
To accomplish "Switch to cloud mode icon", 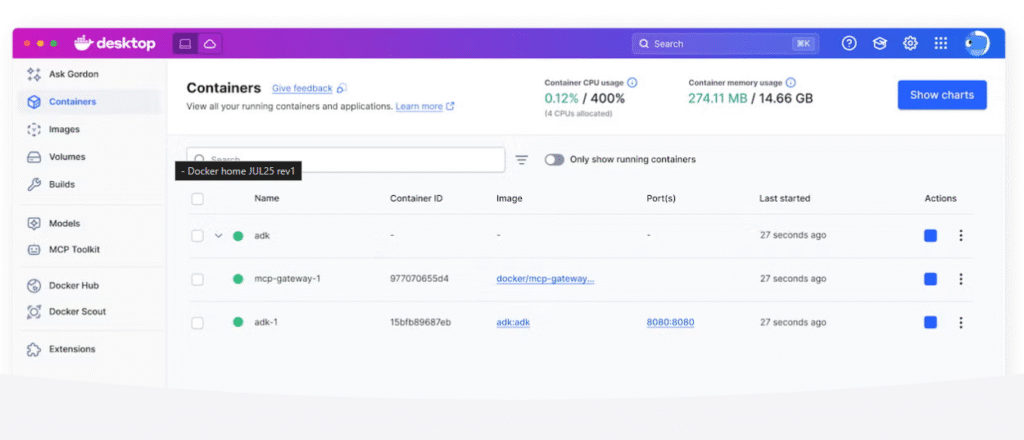I will (210, 44).
